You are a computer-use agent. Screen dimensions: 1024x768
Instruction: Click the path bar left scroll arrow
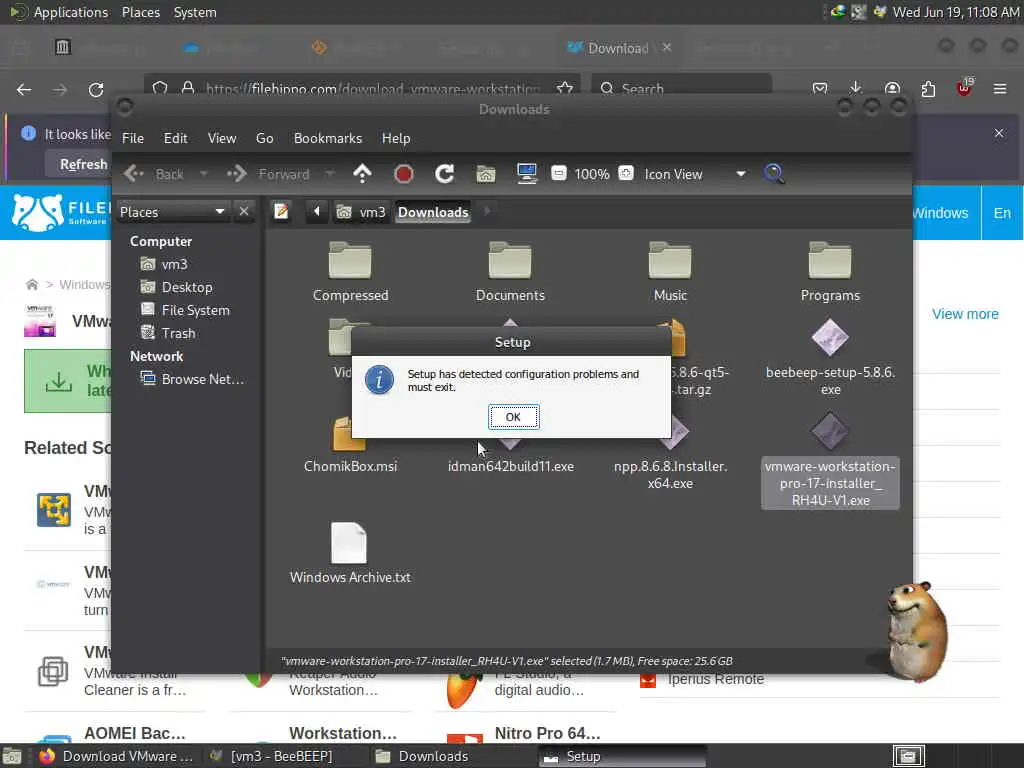(317, 212)
